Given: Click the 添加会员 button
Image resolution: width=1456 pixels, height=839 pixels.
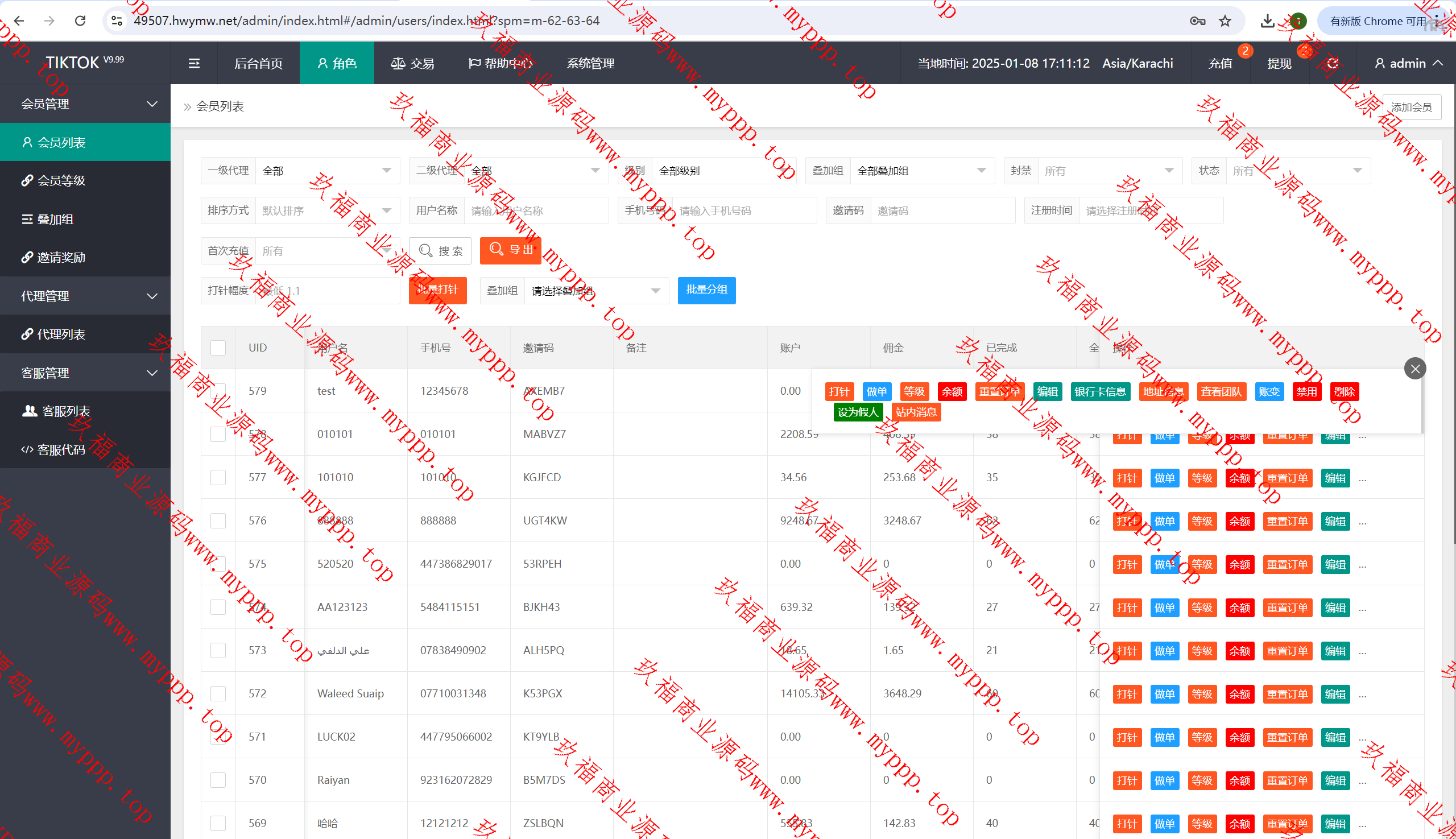Looking at the screenshot, I should [1411, 107].
